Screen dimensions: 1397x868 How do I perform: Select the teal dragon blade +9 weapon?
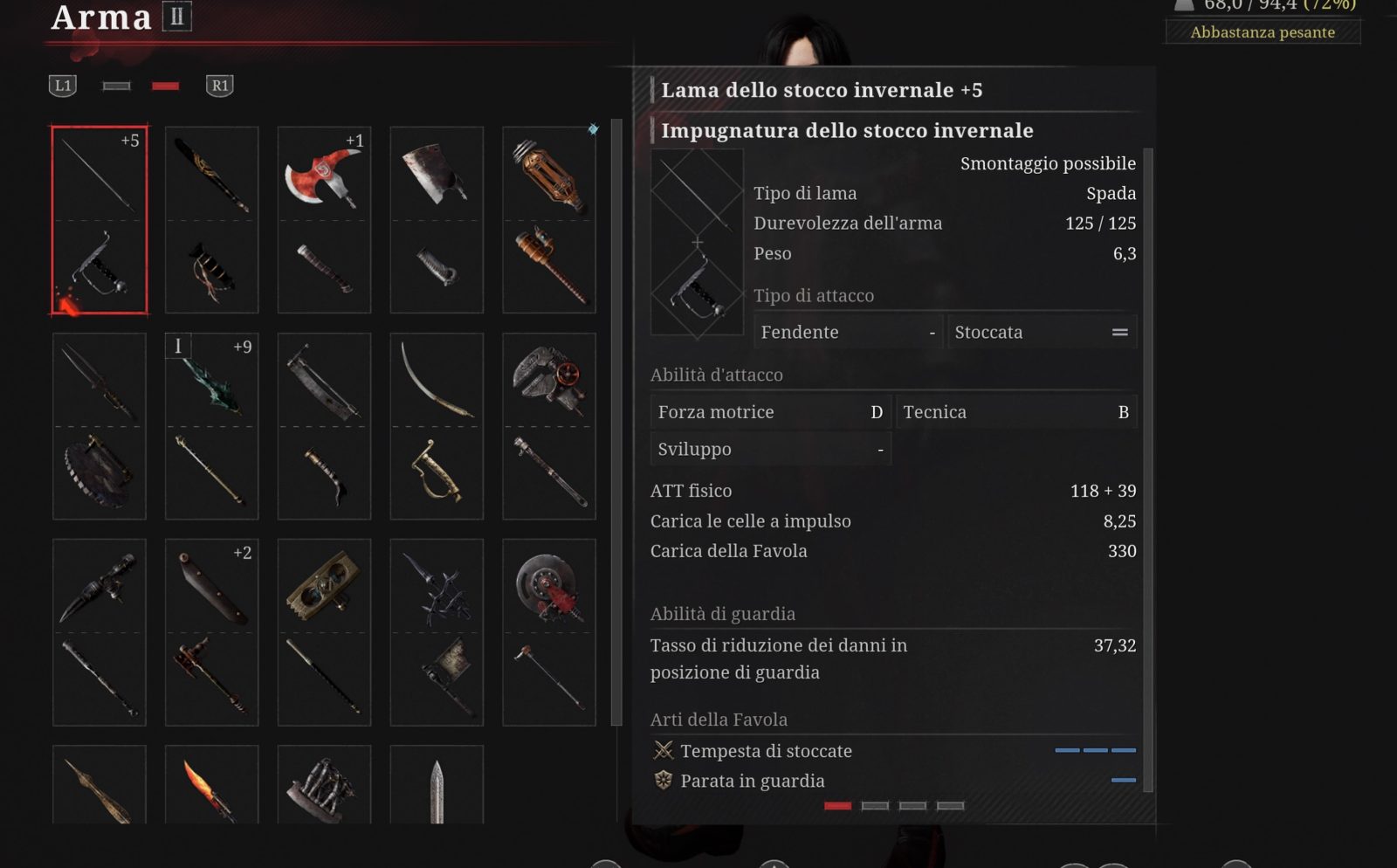click(x=212, y=426)
